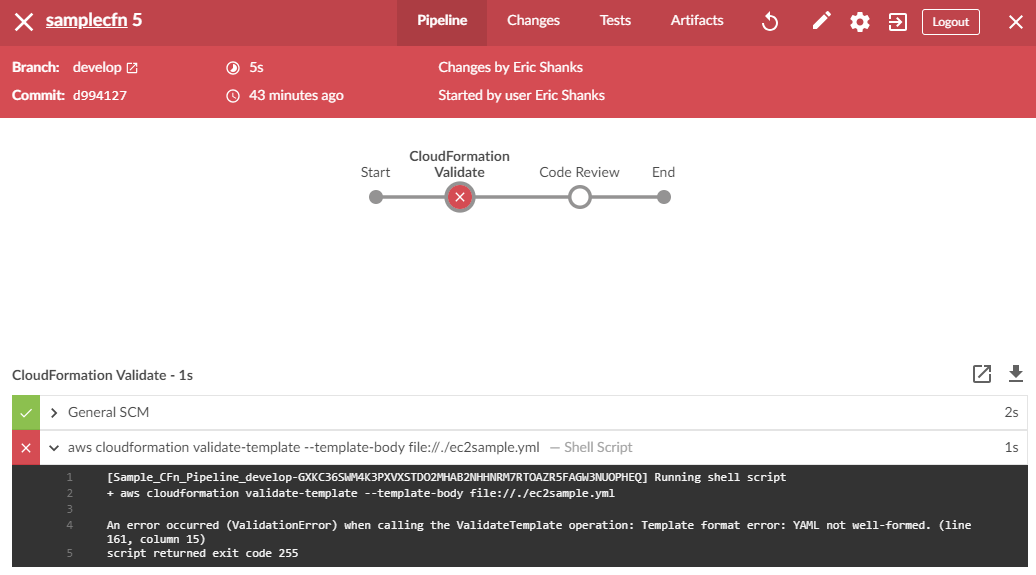Select the Pipeline tab
Image resolution: width=1036 pixels, height=575 pixels.
(x=441, y=21)
